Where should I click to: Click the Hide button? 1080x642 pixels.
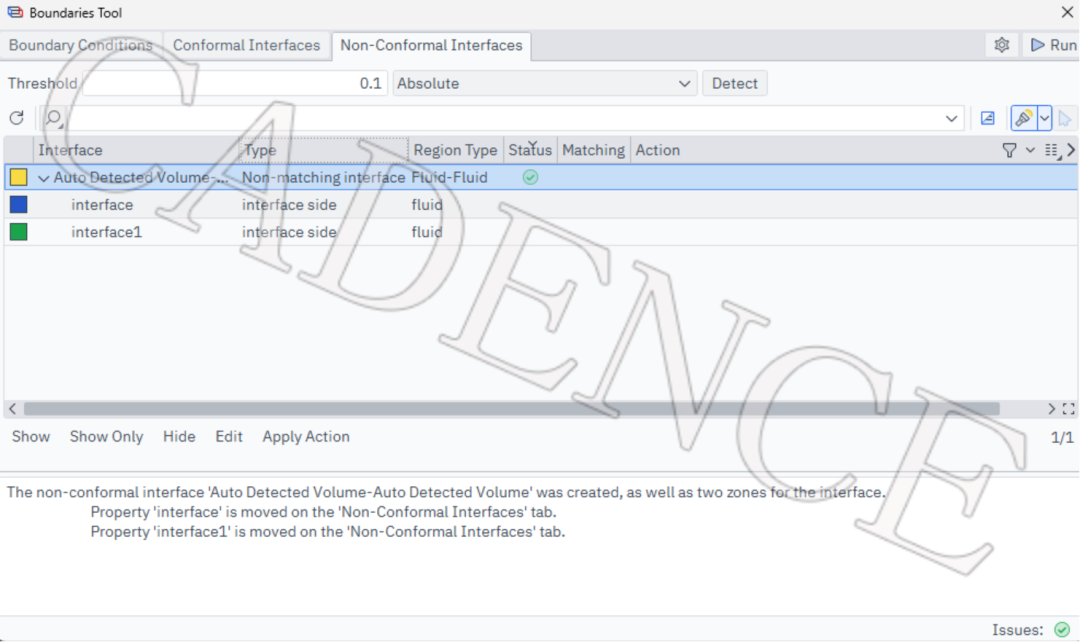[179, 437]
